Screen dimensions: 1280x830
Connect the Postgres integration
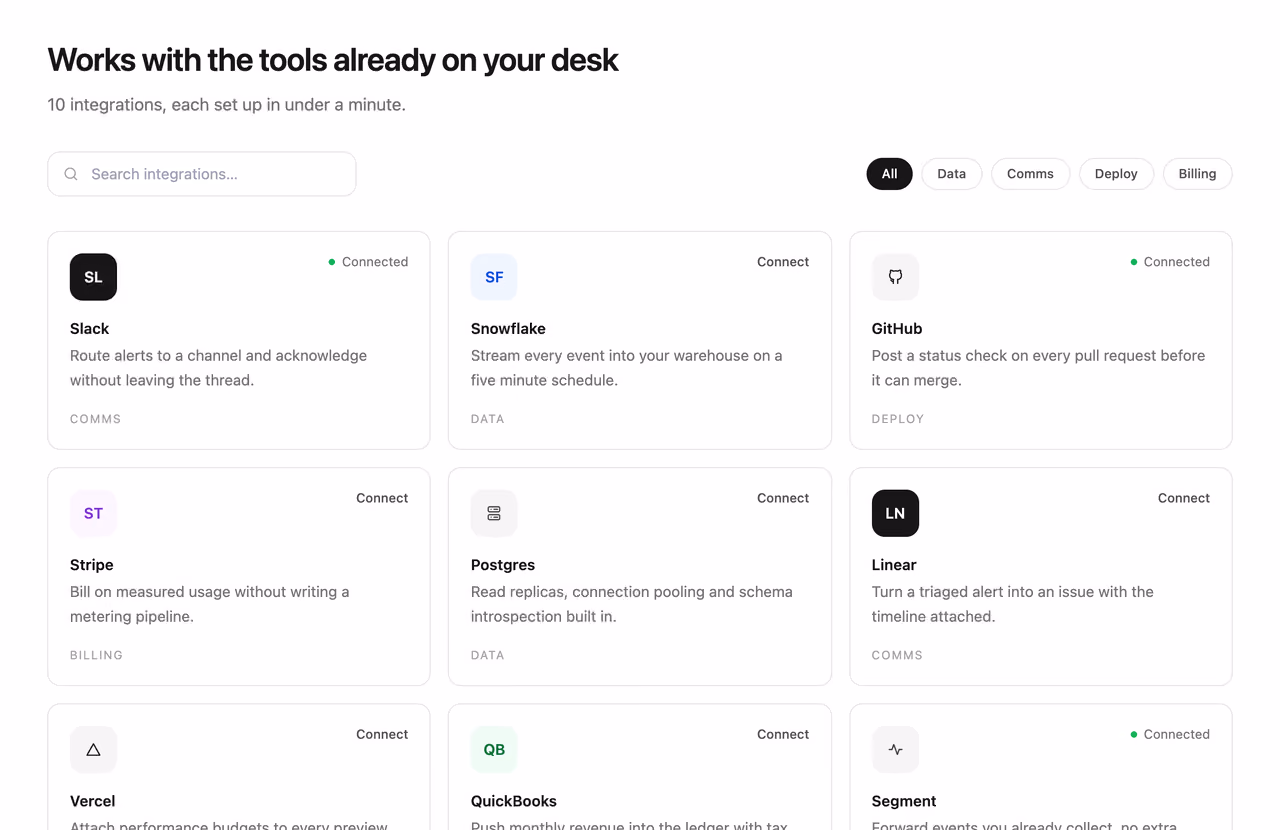[x=783, y=498]
